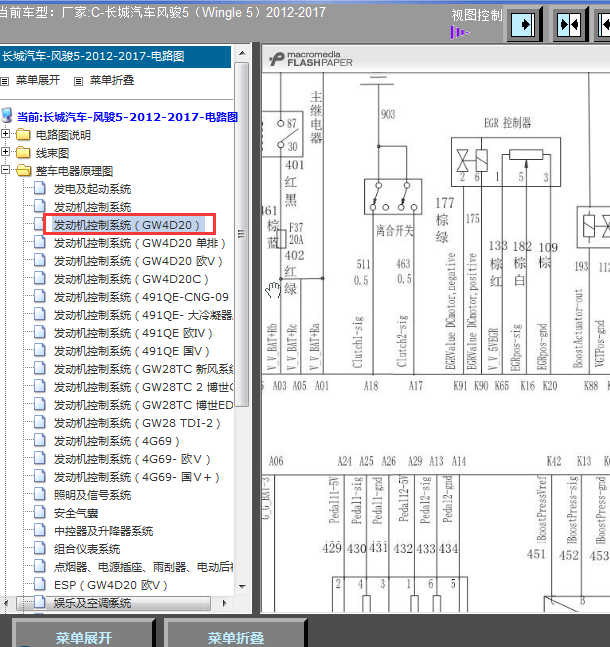Click the FlashPaper logo icon

click(x=277, y=59)
